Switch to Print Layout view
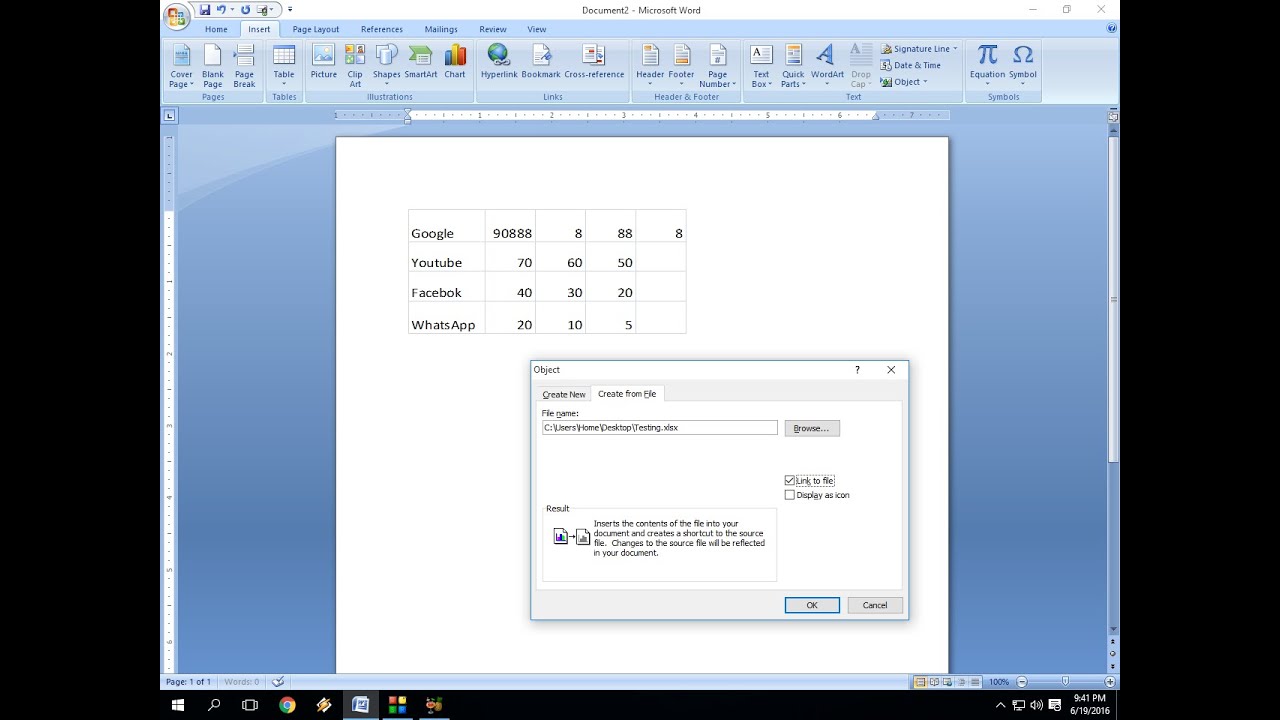Screen dimensions: 1280x720 point(920,682)
